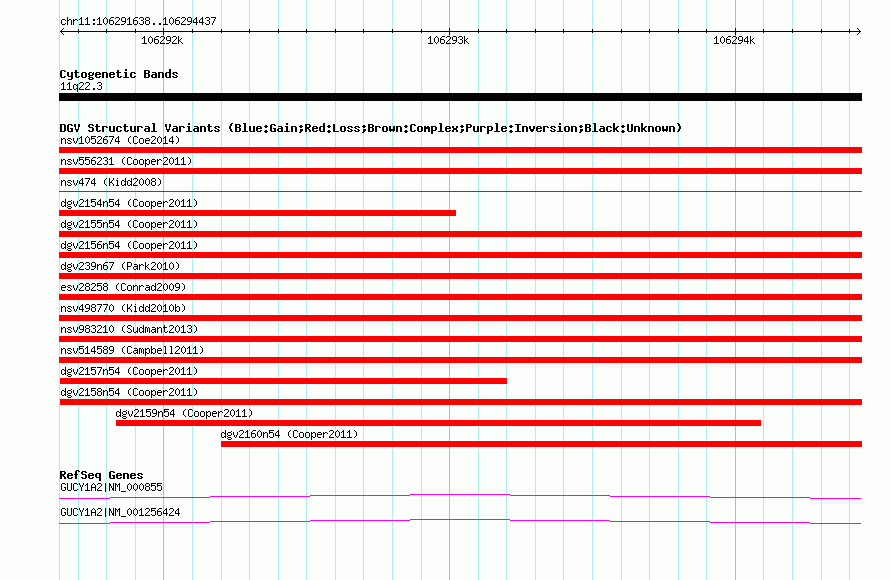Screen dimensions: 890x580
Task: Click the red bar for dgv2154n54
Action: 257,213
